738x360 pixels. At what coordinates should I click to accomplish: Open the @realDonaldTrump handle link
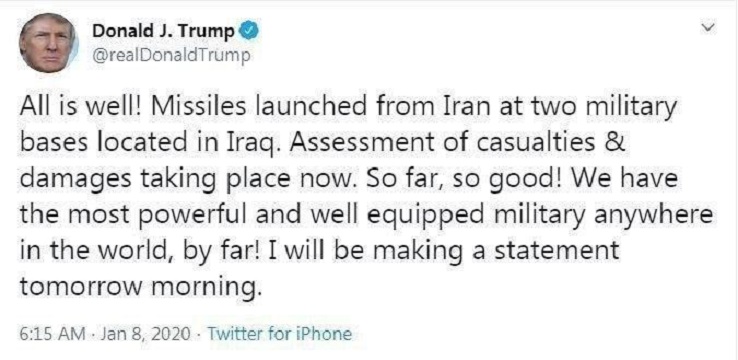click(169, 56)
